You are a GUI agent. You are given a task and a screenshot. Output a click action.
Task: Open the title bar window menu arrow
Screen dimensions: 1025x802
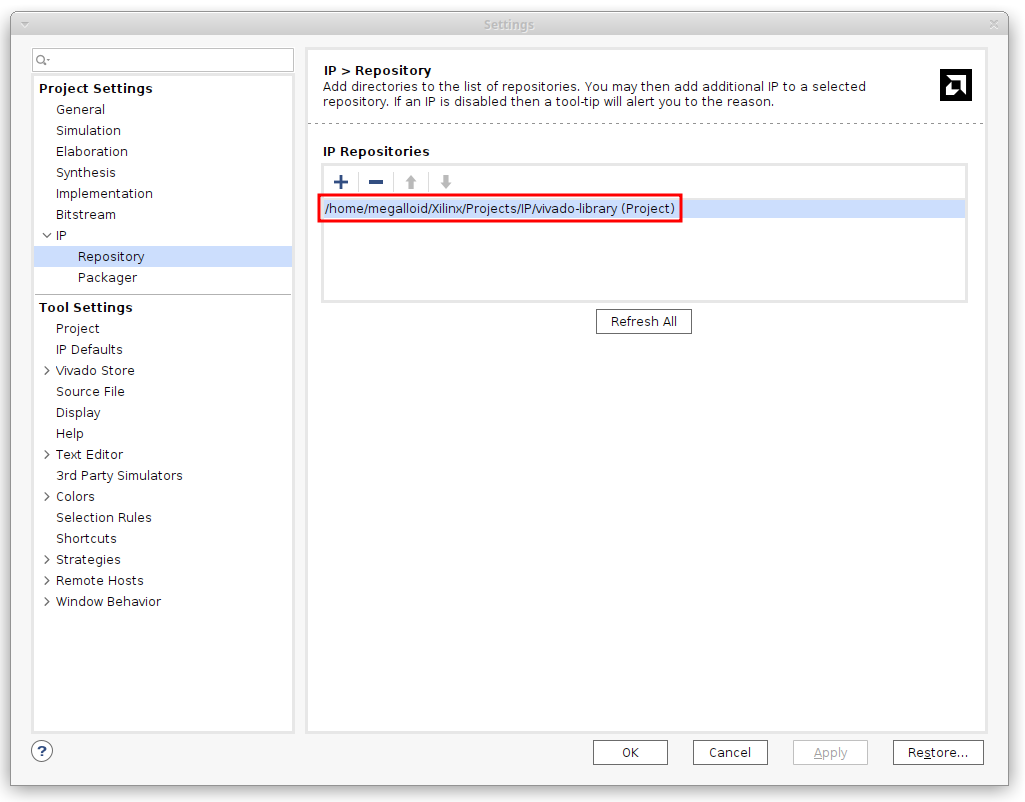(x=25, y=25)
